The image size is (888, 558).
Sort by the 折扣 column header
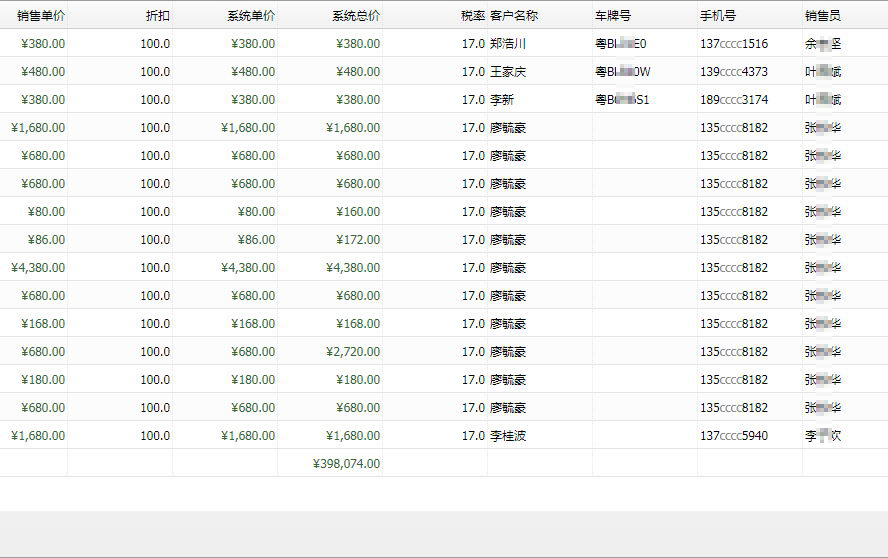coord(157,16)
